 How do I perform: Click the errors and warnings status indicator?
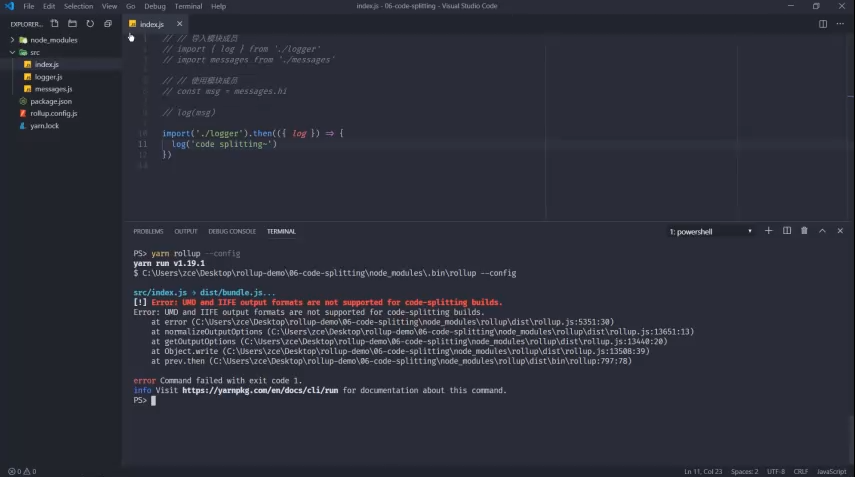[x=22, y=472]
